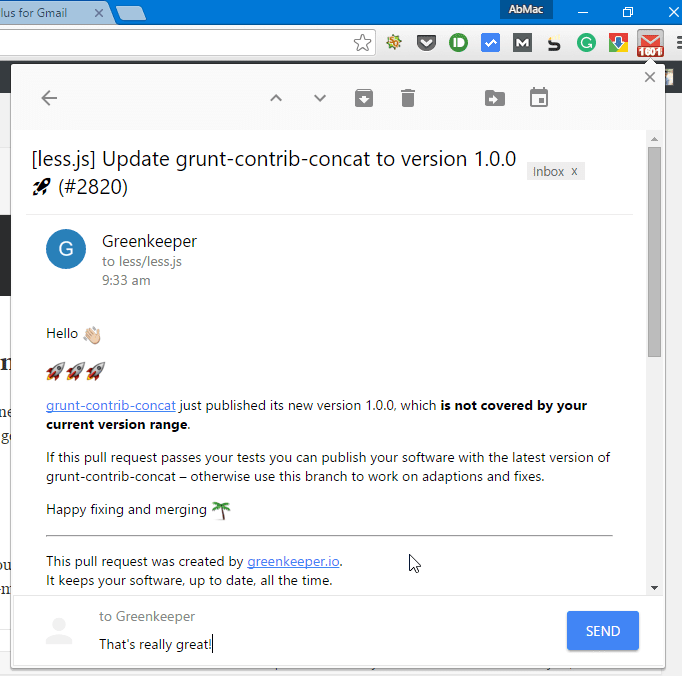Screen dimensions: 682x676
Task: Click the email subject heading
Action: [x=274, y=173]
